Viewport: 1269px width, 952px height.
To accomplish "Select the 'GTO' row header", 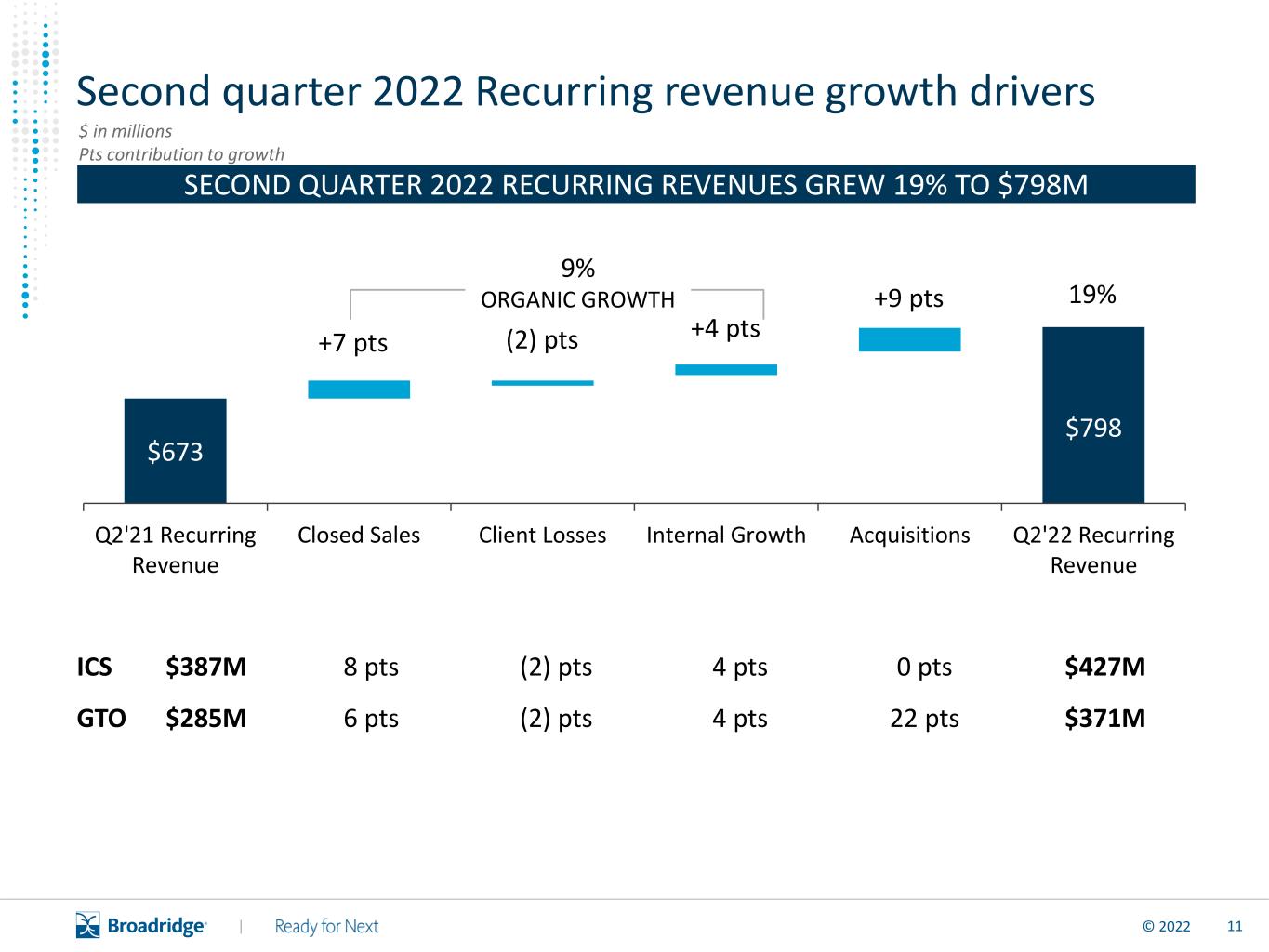I will click(101, 718).
